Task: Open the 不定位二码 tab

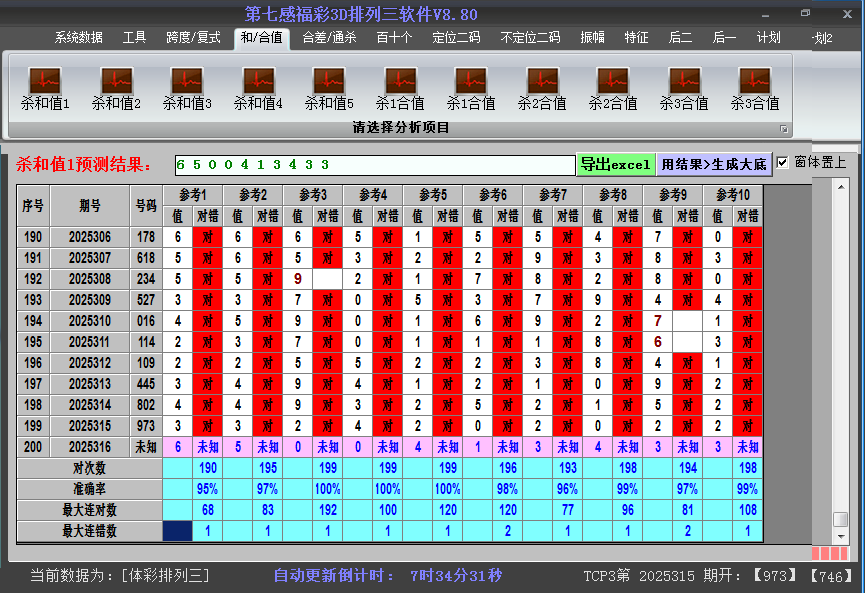Action: click(x=530, y=38)
